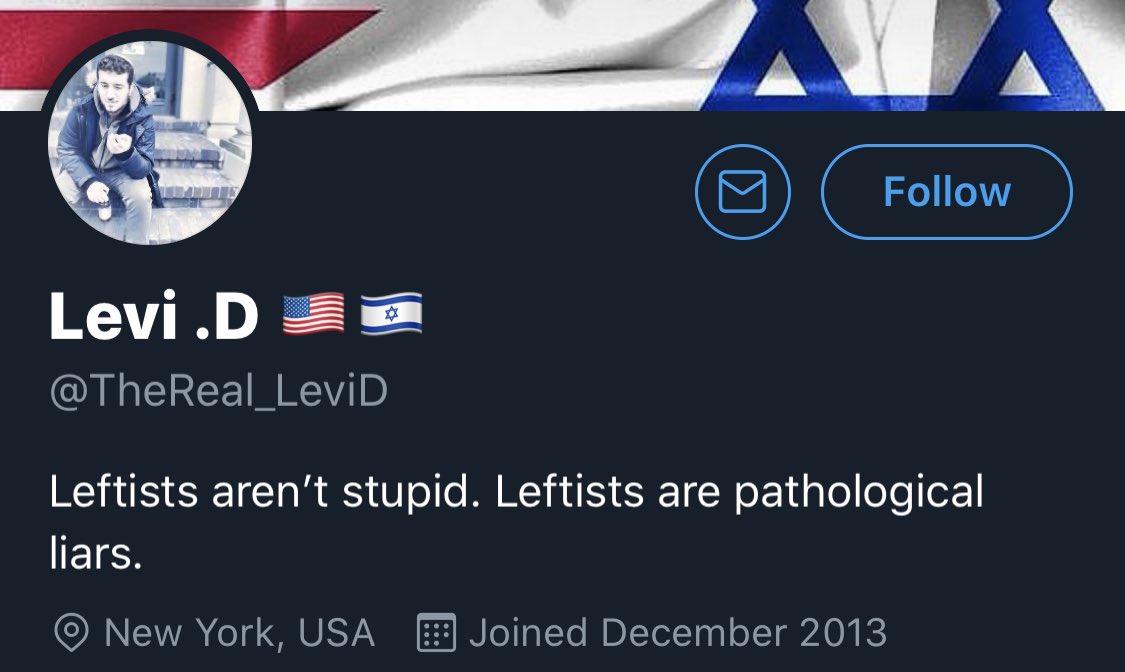1125x672 pixels.
Task: Click the American flag emoji
Action: point(314,314)
